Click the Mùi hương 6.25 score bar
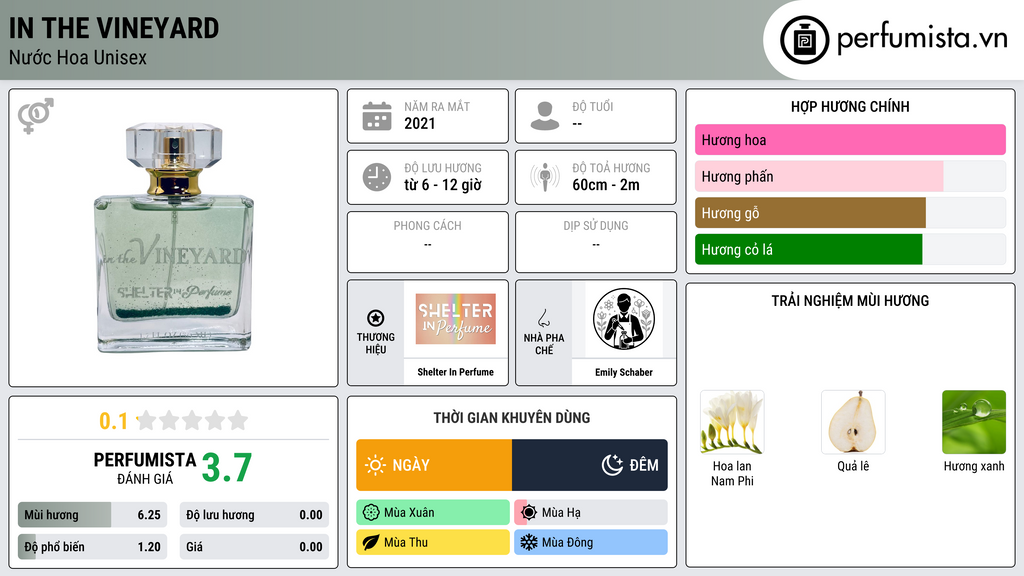 pos(93,515)
